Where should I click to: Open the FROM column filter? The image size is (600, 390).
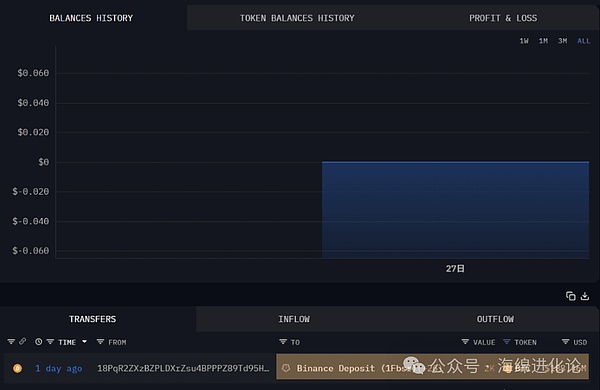pos(100,341)
